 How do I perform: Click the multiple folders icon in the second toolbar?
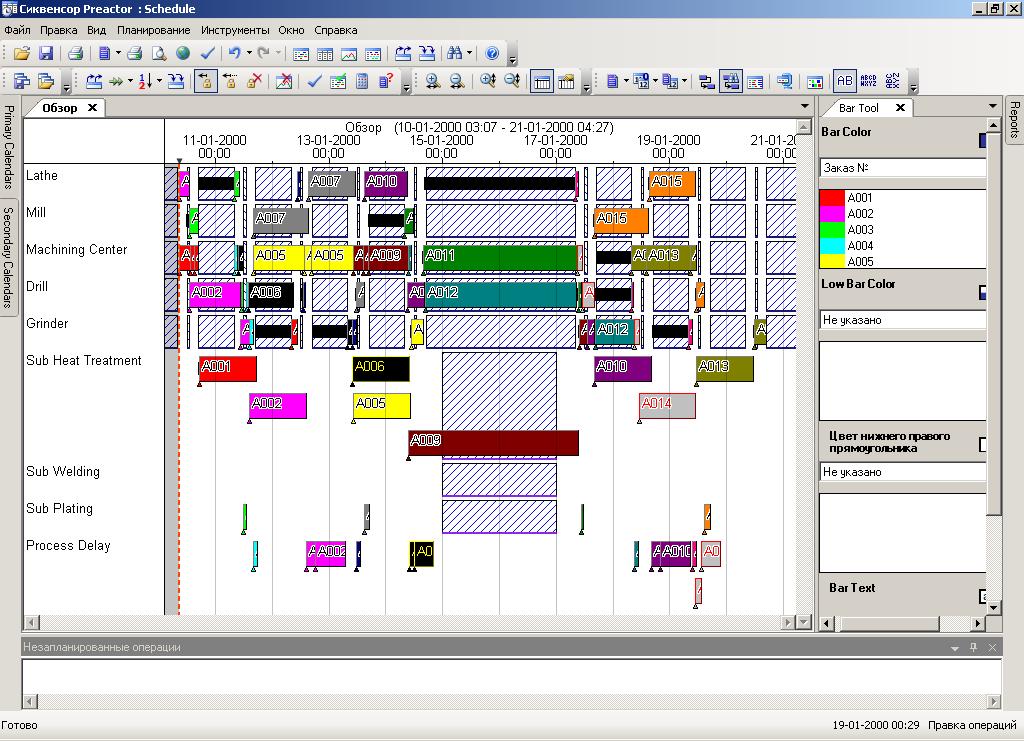[46, 82]
